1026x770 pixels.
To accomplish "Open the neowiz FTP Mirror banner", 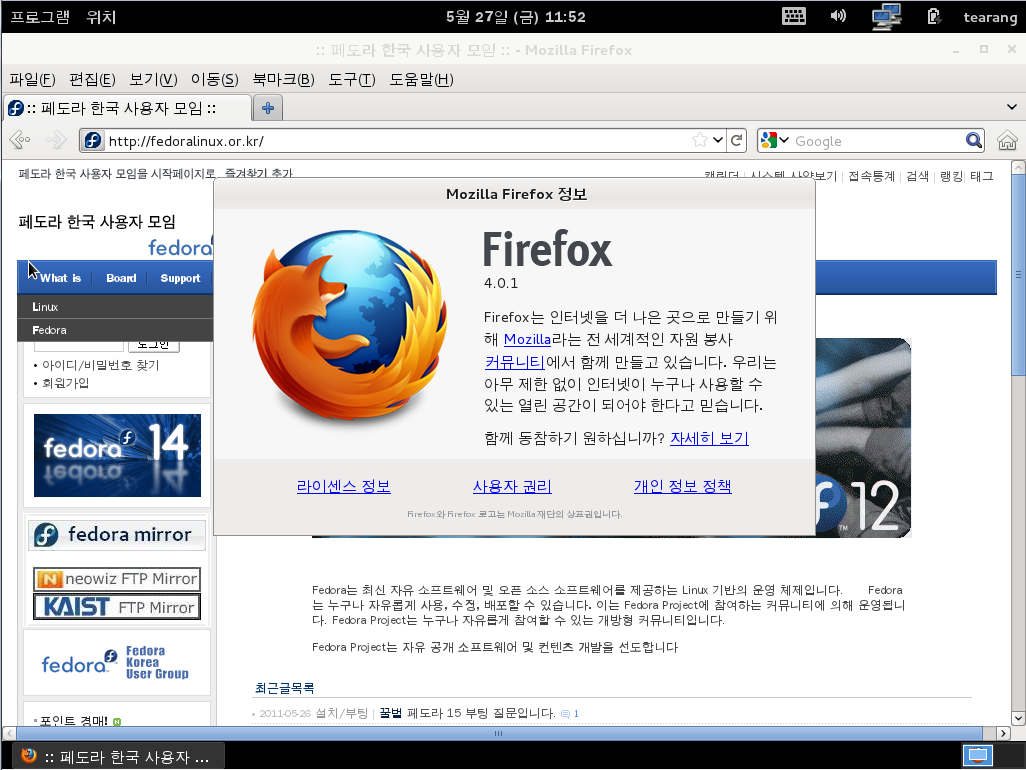I will (117, 579).
